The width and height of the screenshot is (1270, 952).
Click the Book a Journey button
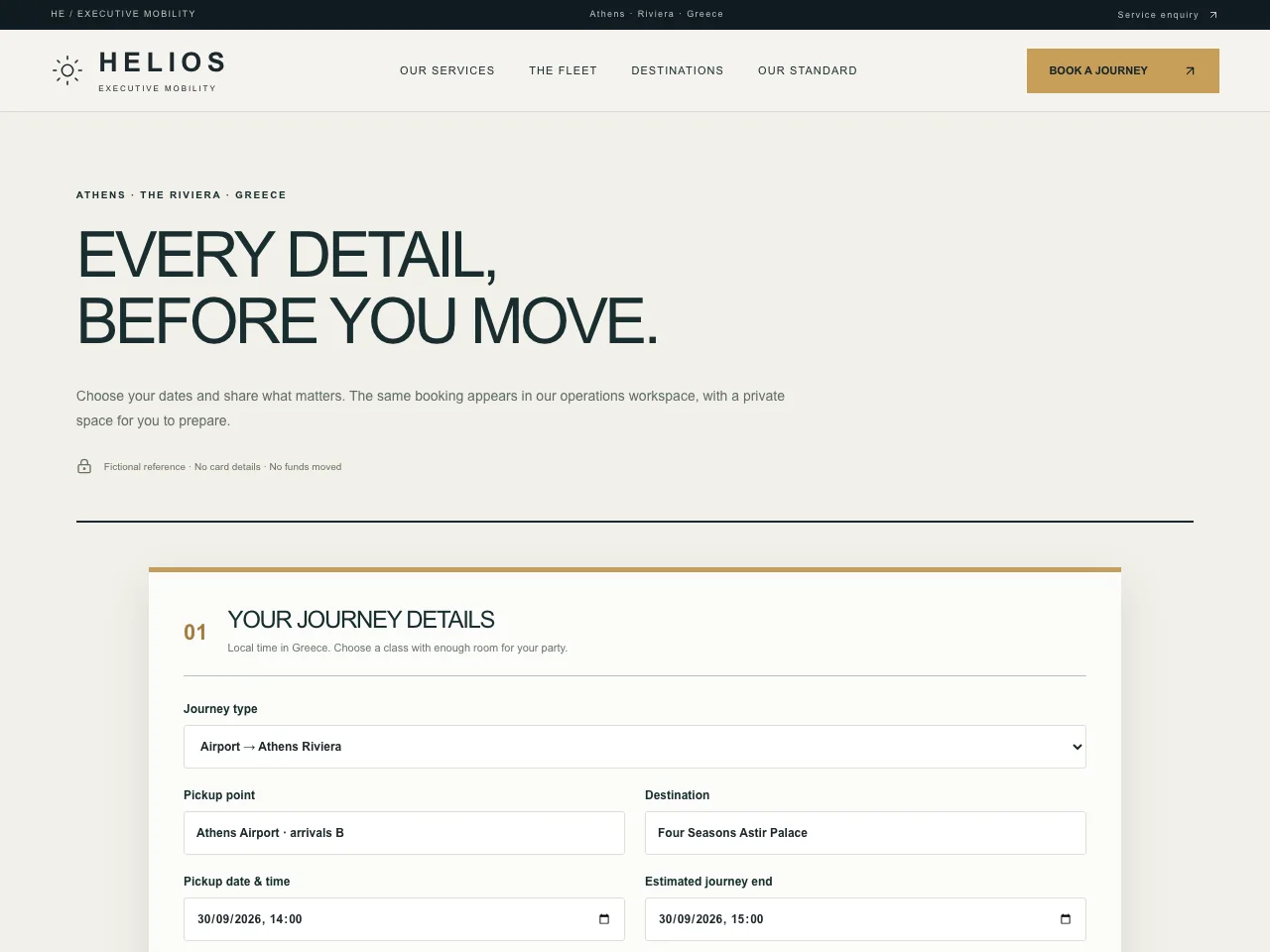tap(1123, 70)
